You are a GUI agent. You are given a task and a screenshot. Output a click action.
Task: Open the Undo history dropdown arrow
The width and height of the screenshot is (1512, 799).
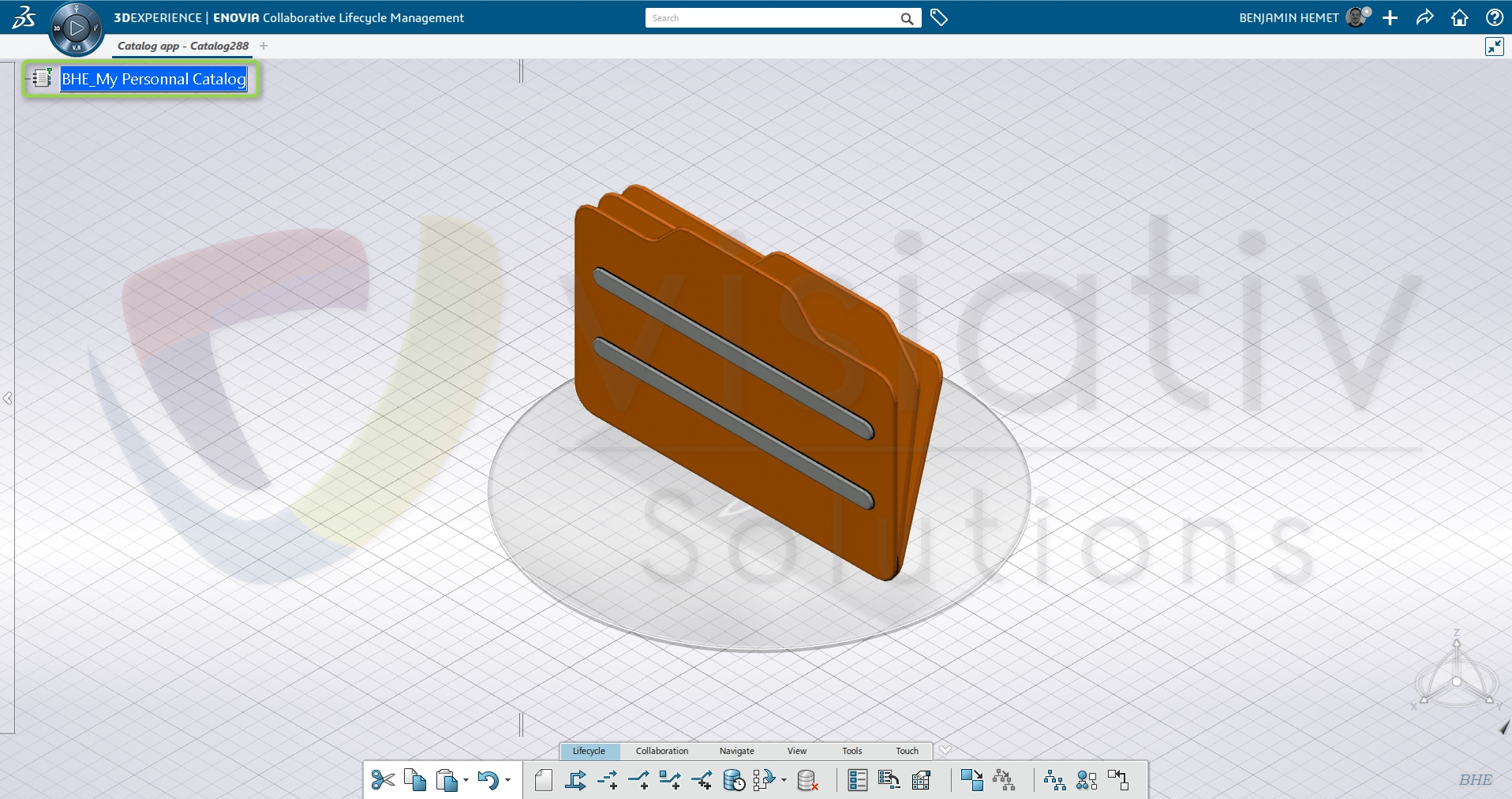(x=507, y=780)
